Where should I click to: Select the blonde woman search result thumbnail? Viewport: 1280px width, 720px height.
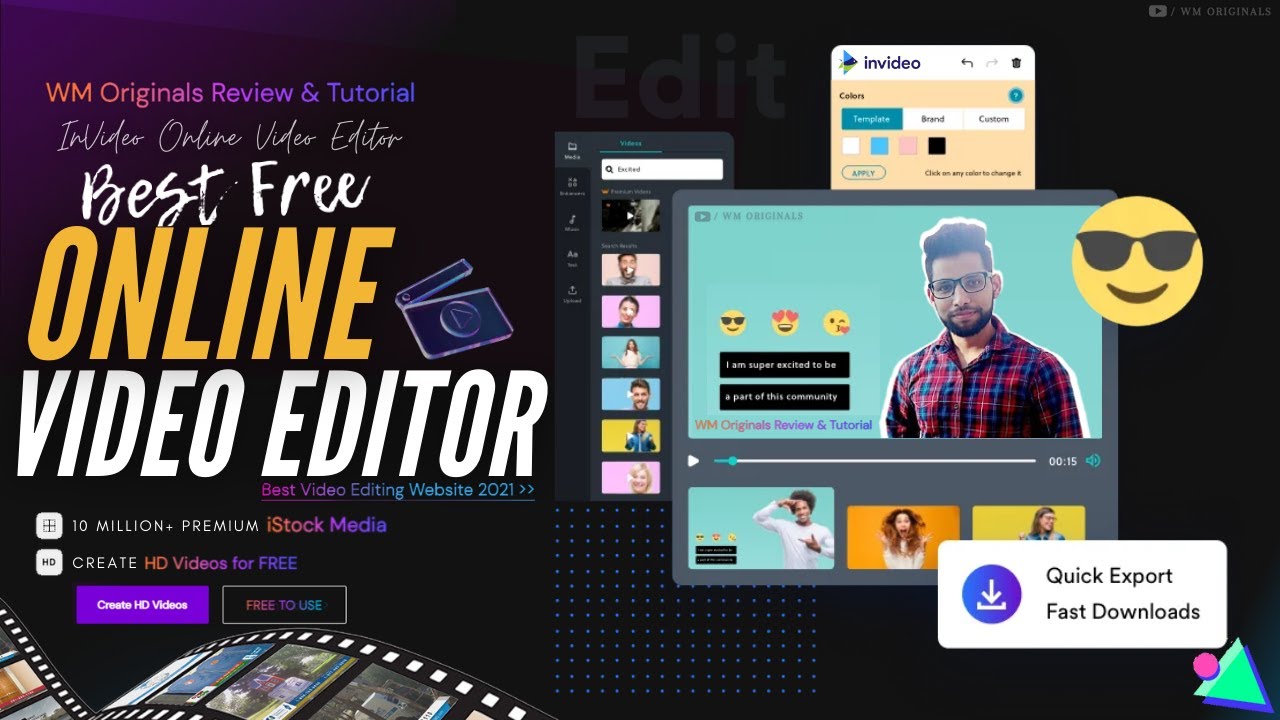point(631,477)
